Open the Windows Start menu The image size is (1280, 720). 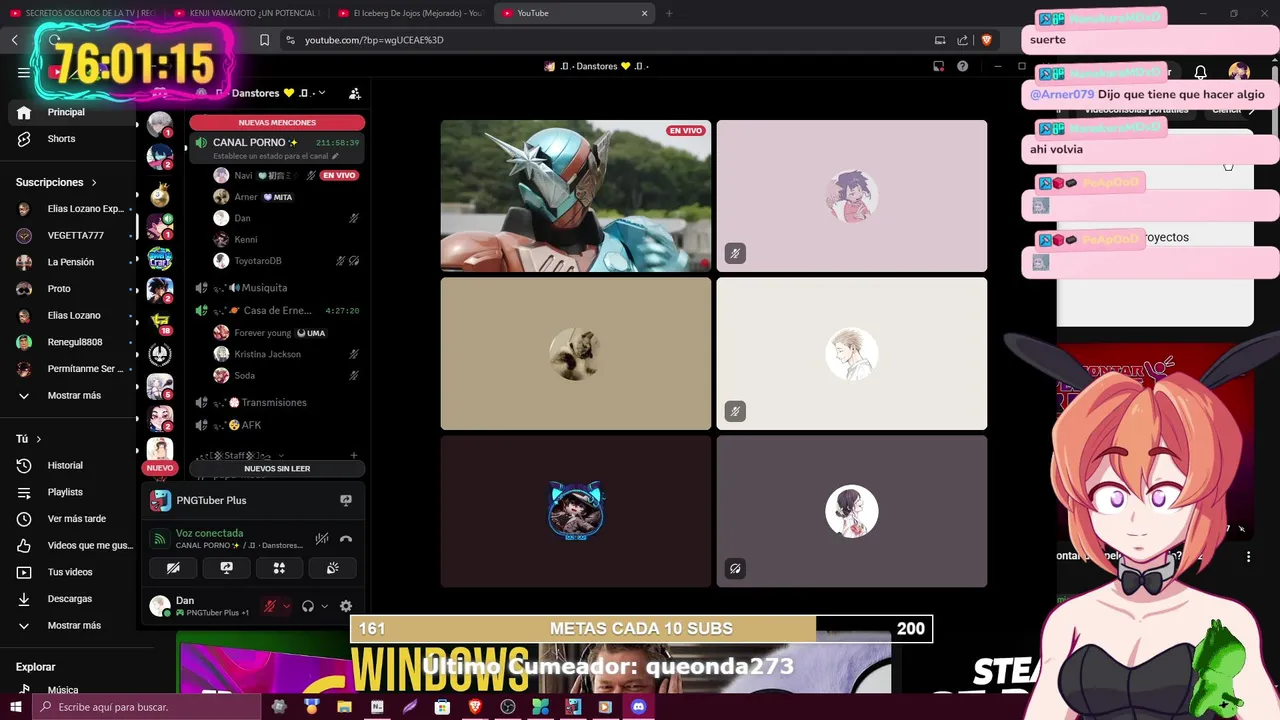pos(15,707)
